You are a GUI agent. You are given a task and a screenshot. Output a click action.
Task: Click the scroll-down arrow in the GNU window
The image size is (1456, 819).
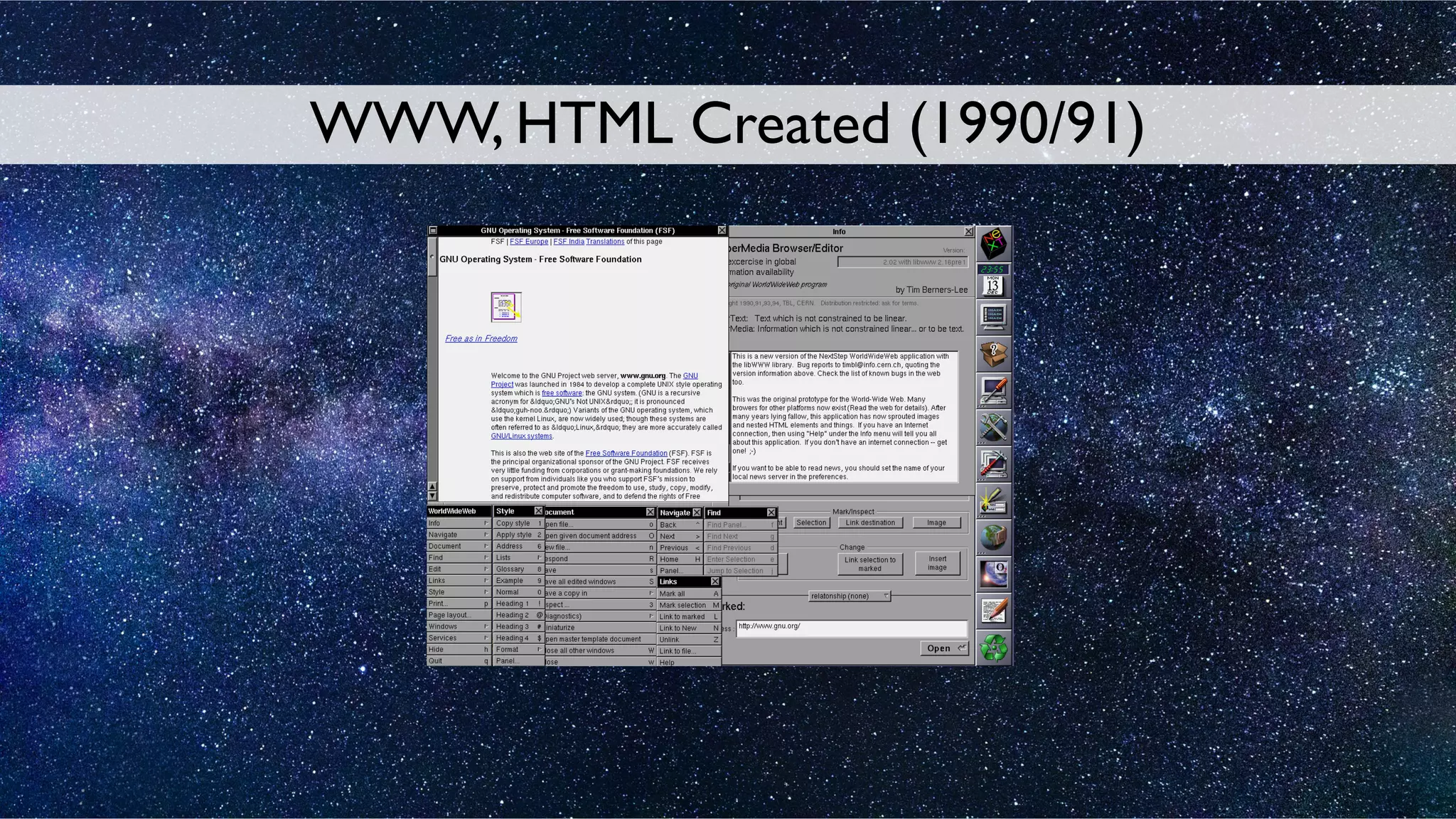tap(432, 496)
